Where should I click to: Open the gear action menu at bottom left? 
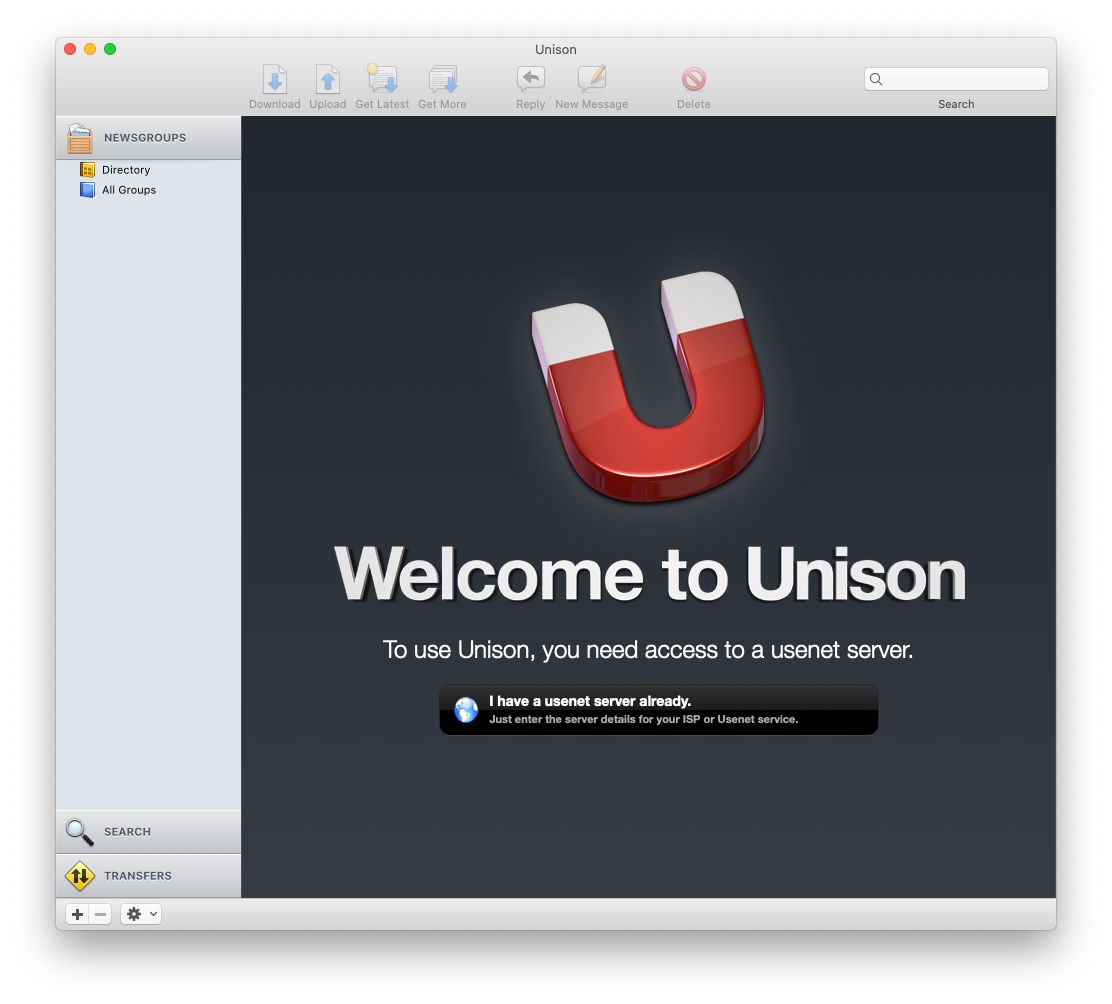click(x=134, y=913)
